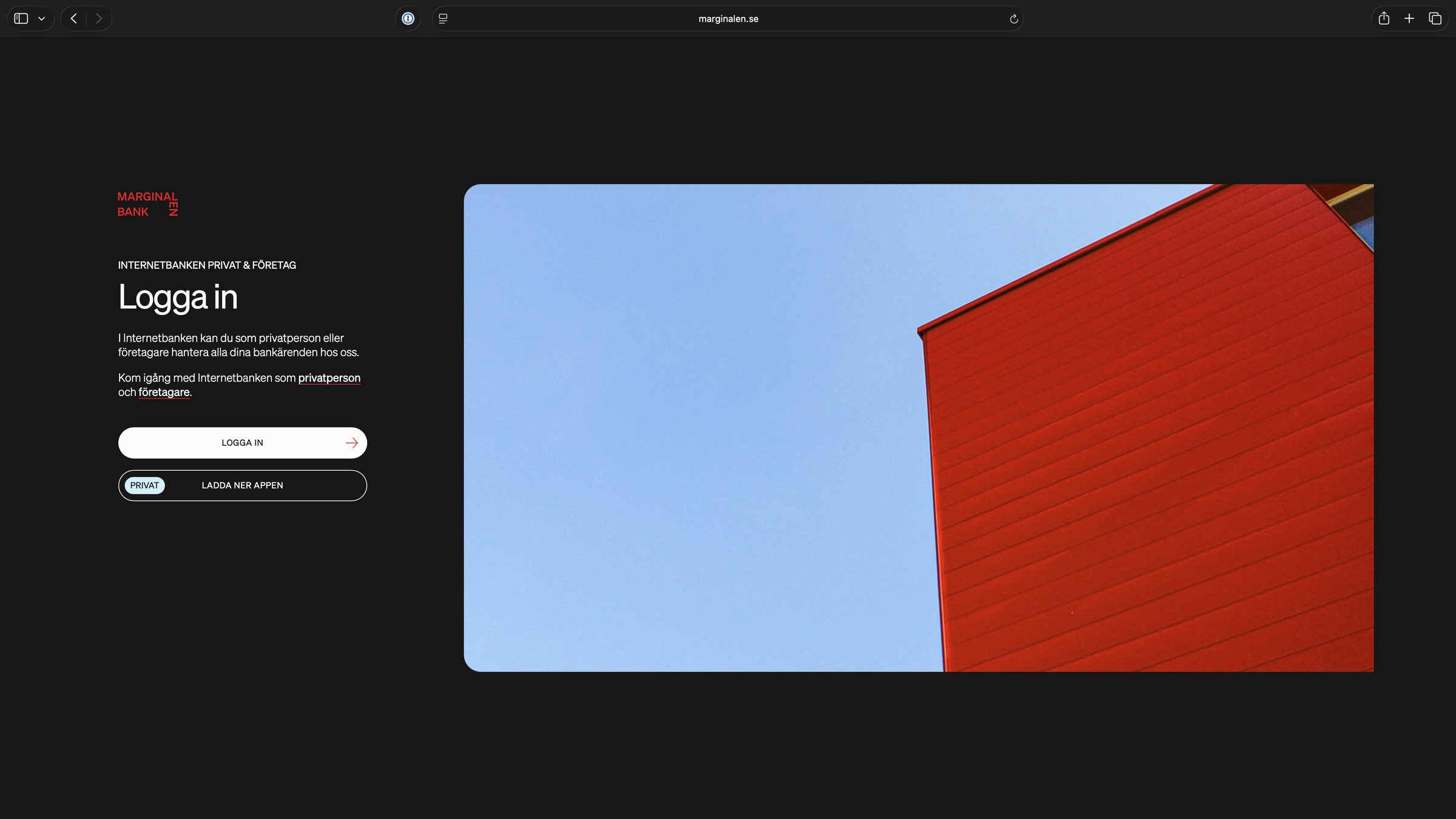Click the forward navigation arrow
Screen dimensions: 1456x819
point(99,19)
